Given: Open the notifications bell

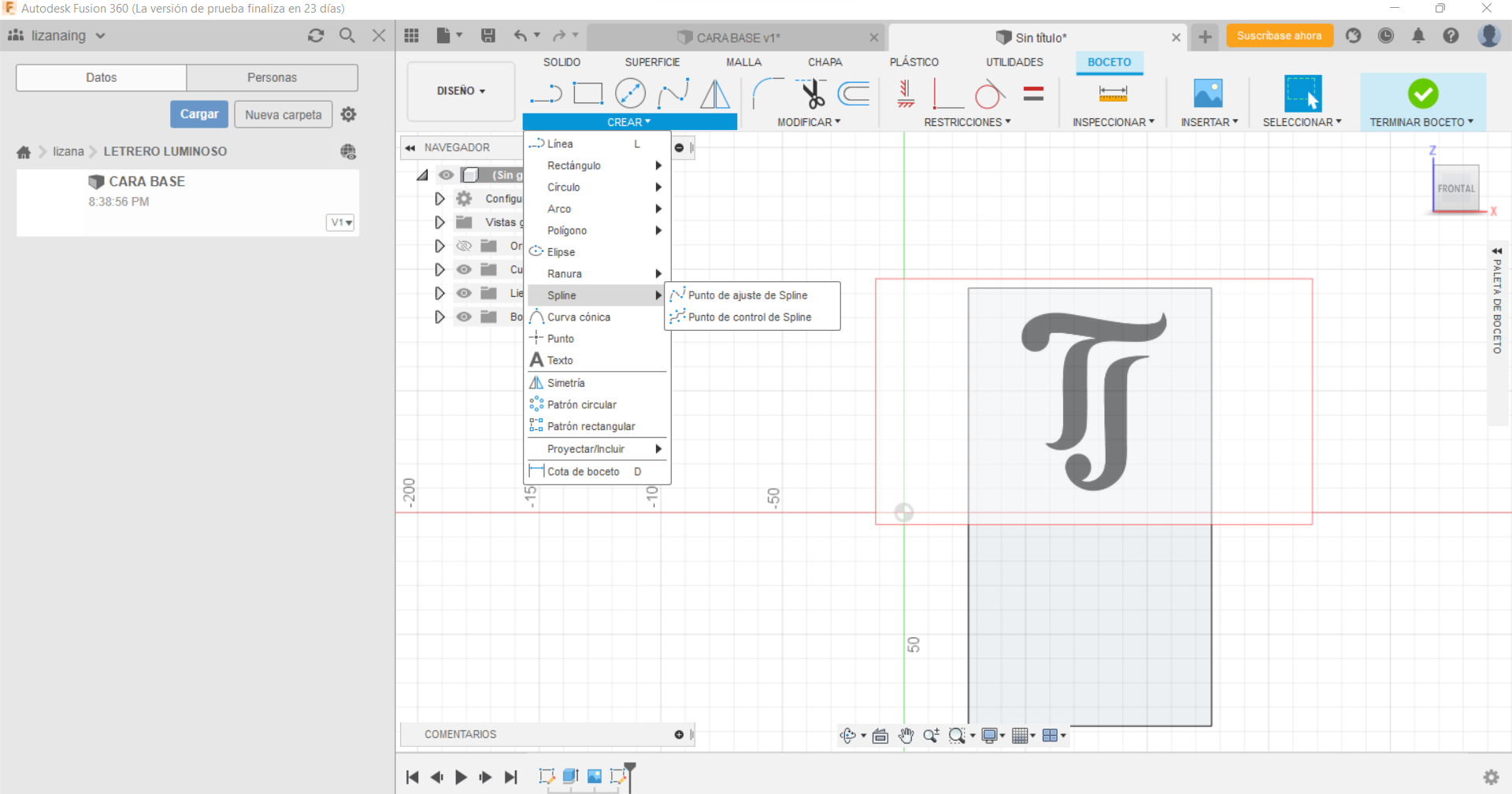Looking at the screenshot, I should (x=1418, y=35).
